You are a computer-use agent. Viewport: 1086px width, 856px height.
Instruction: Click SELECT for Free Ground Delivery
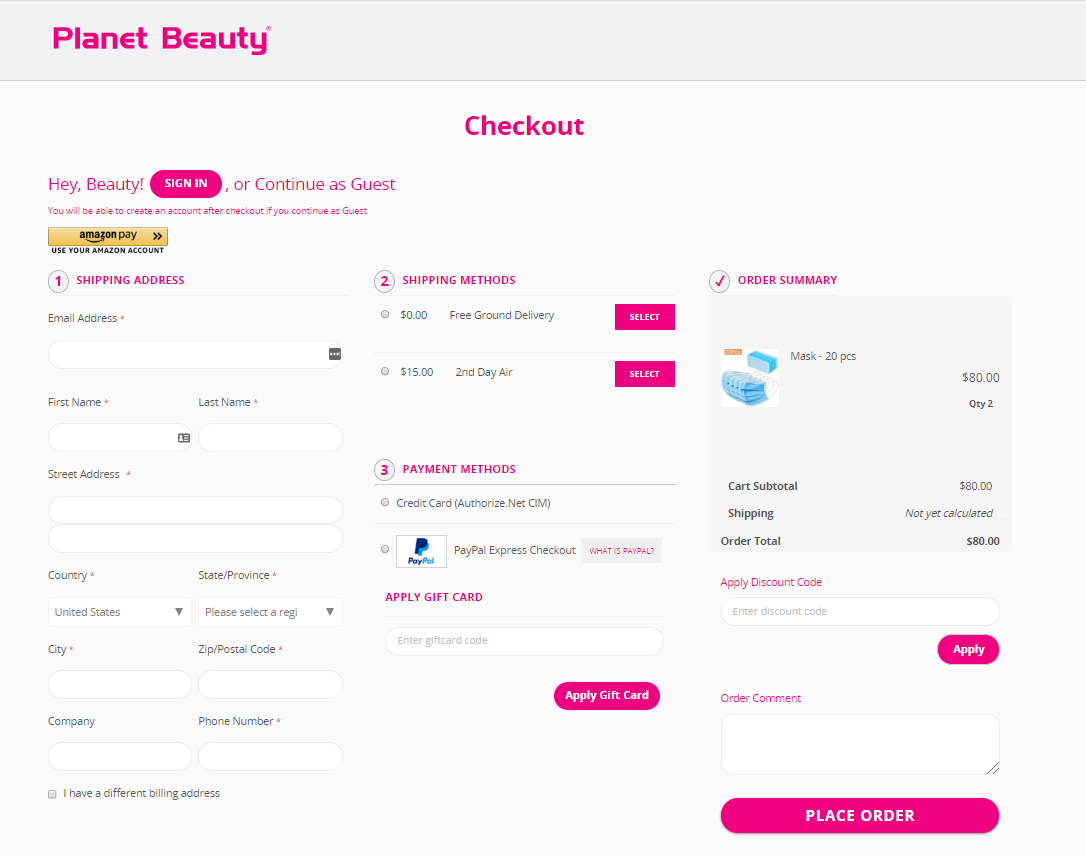coord(645,317)
